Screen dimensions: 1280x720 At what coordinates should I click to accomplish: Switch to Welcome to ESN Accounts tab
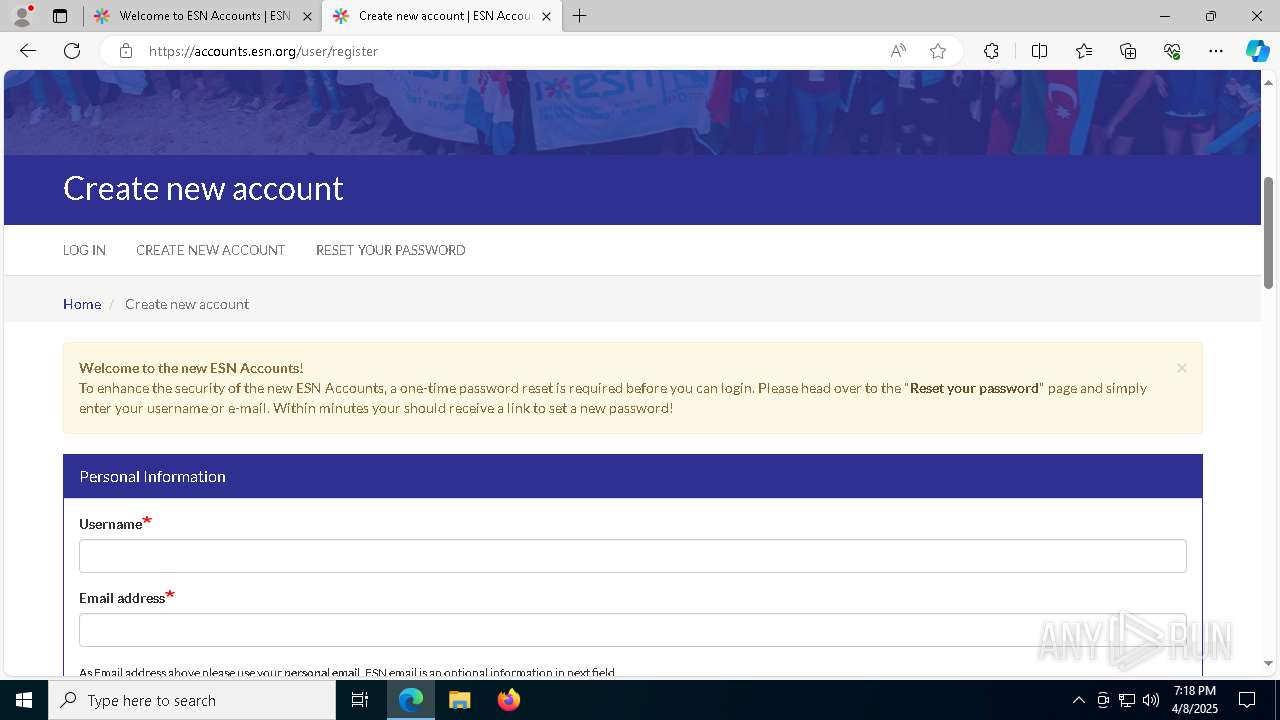[204, 16]
